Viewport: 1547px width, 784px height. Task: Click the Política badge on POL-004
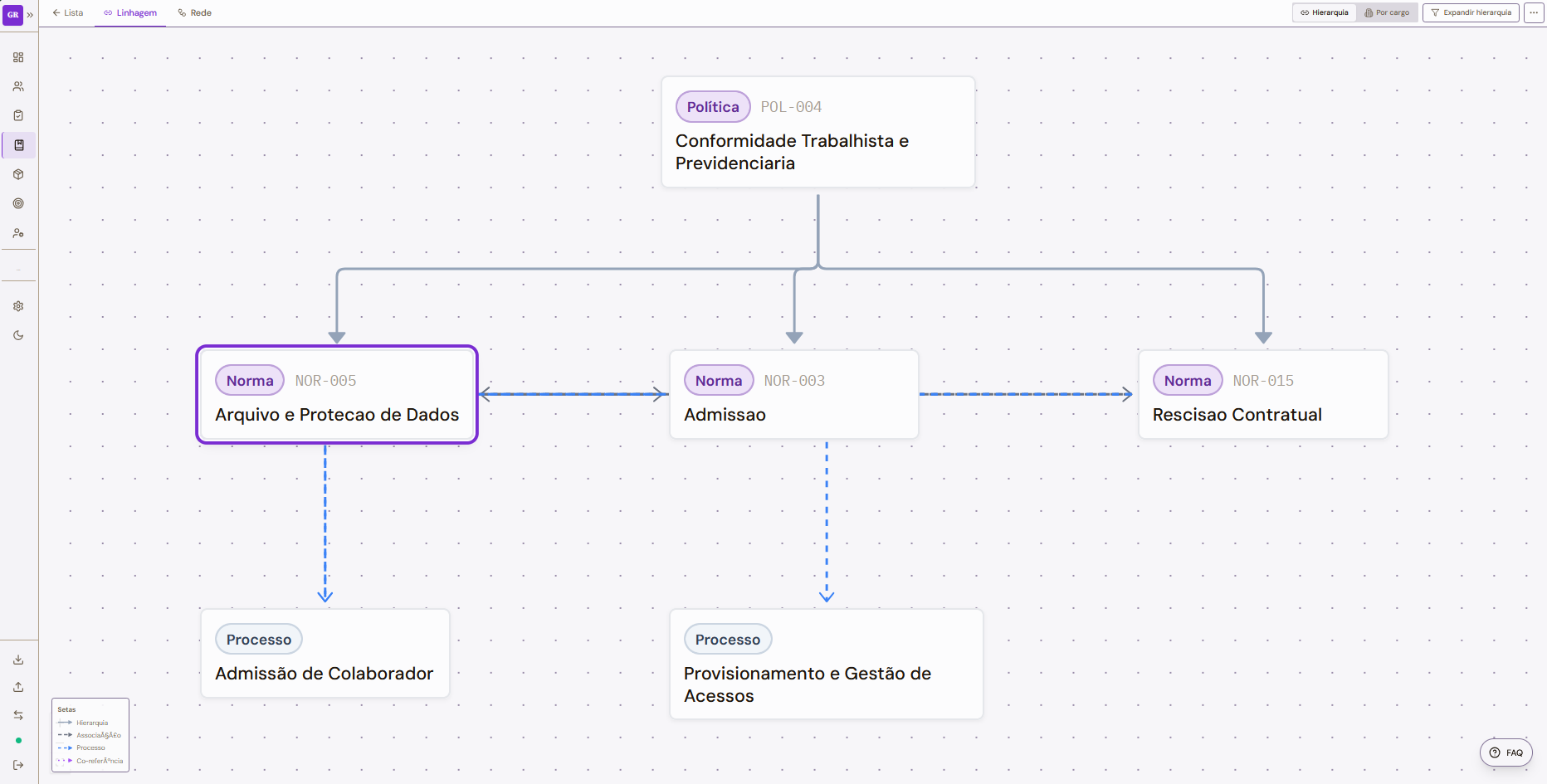click(713, 107)
